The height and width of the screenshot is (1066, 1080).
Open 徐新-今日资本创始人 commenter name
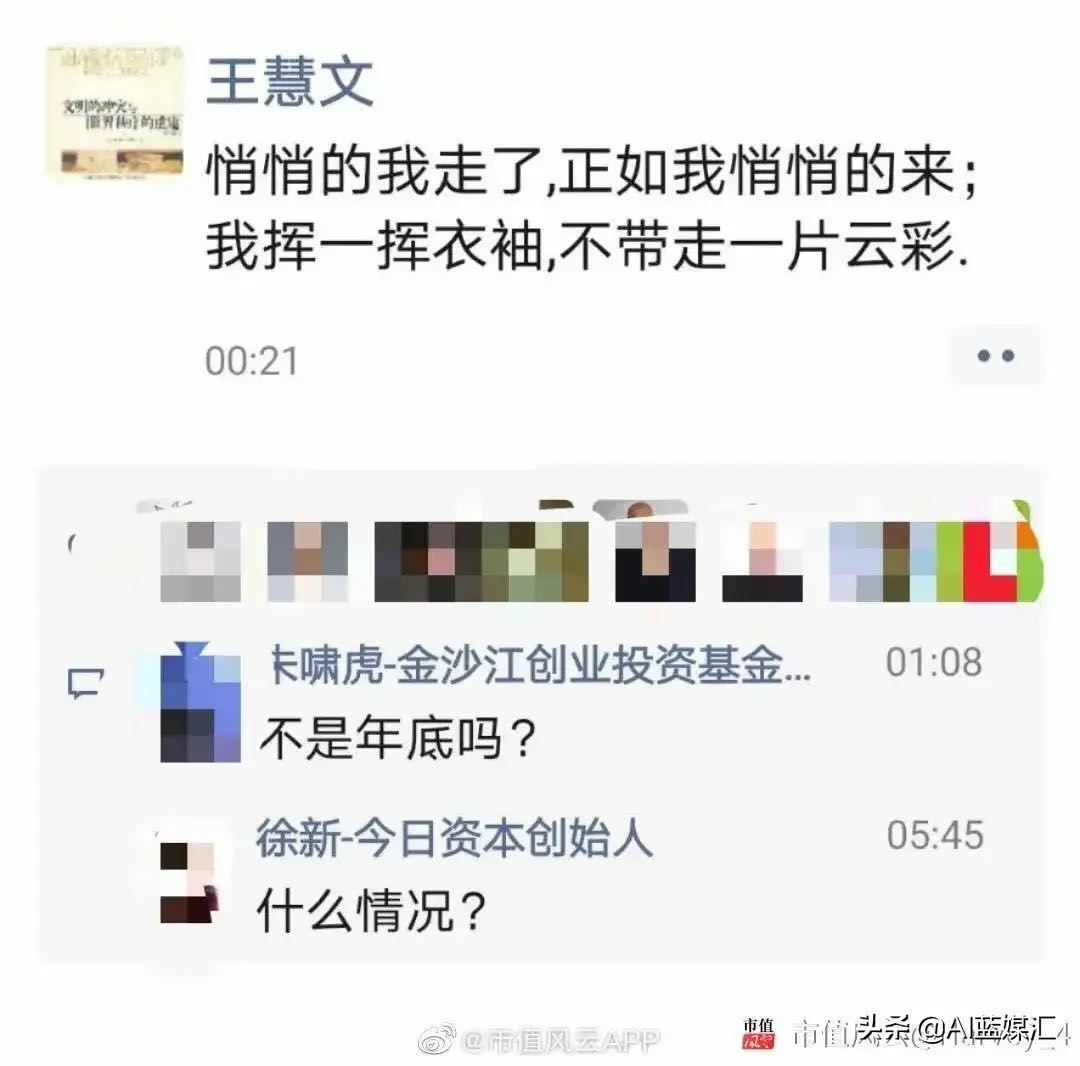point(454,838)
